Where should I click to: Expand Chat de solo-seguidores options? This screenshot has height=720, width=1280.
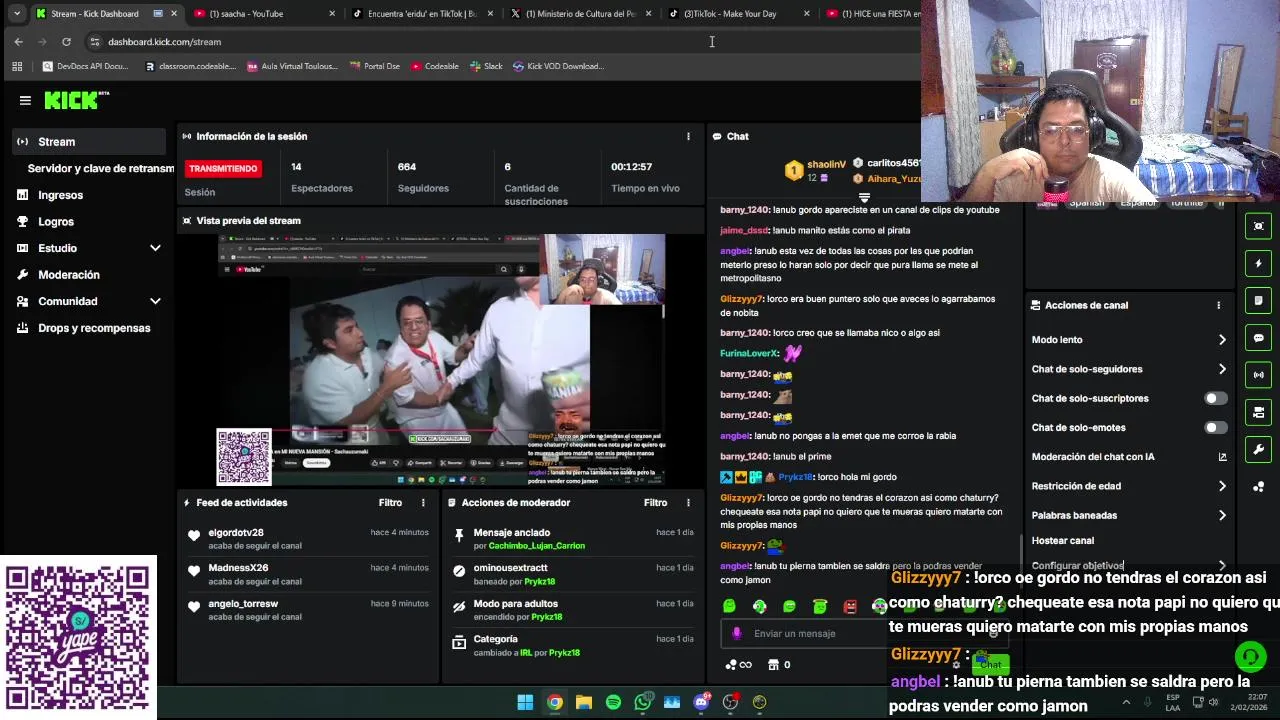(1222, 369)
